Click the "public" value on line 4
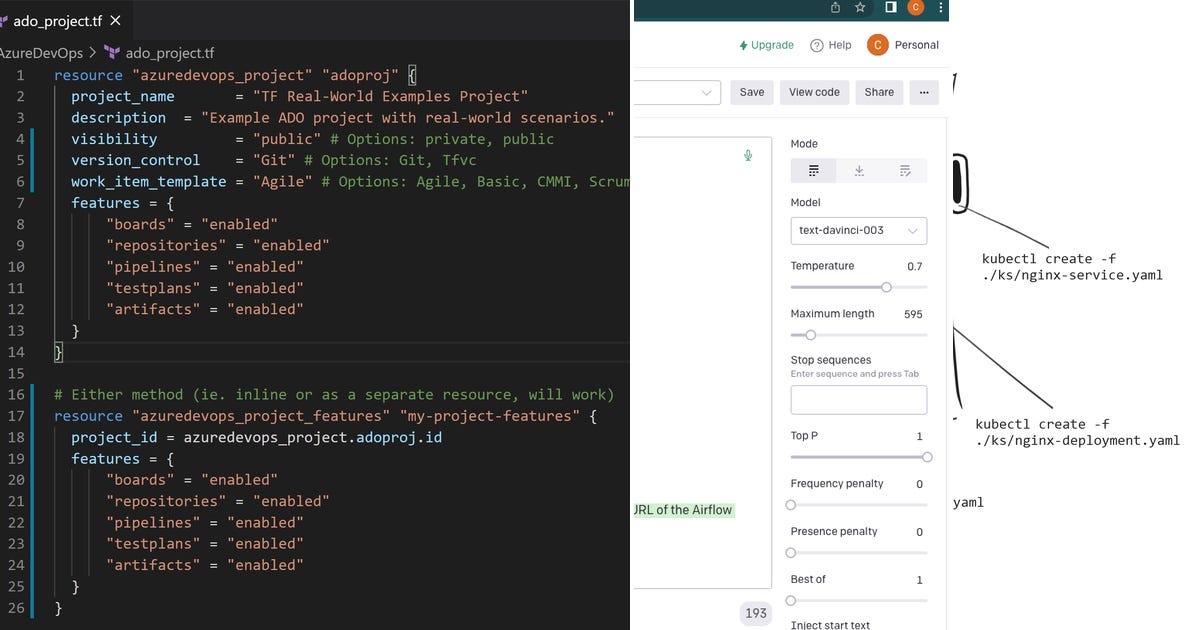This screenshot has width=1200, height=630. tap(286, 139)
